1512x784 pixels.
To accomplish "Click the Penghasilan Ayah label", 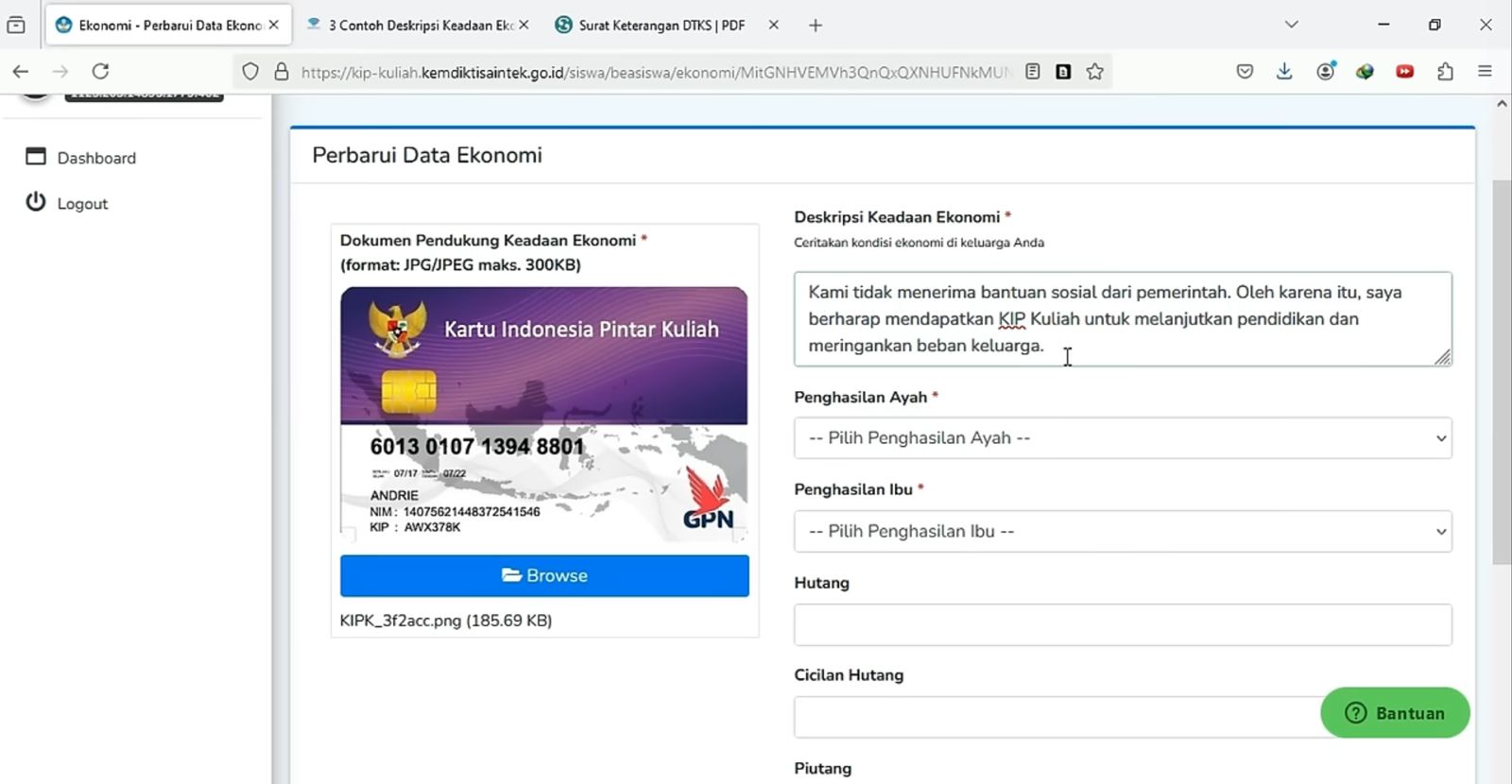I will (861, 398).
